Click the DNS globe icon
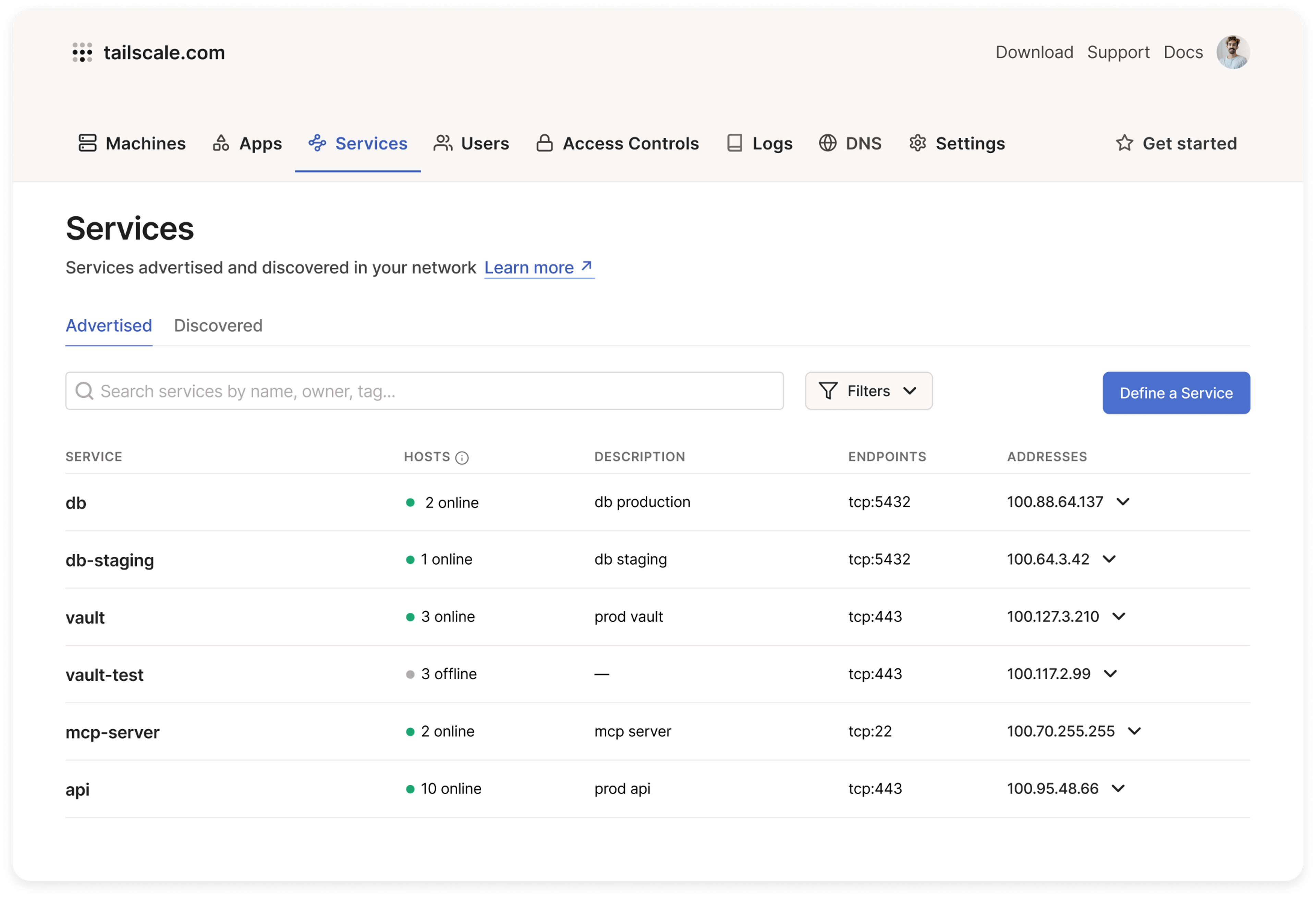 tap(827, 143)
